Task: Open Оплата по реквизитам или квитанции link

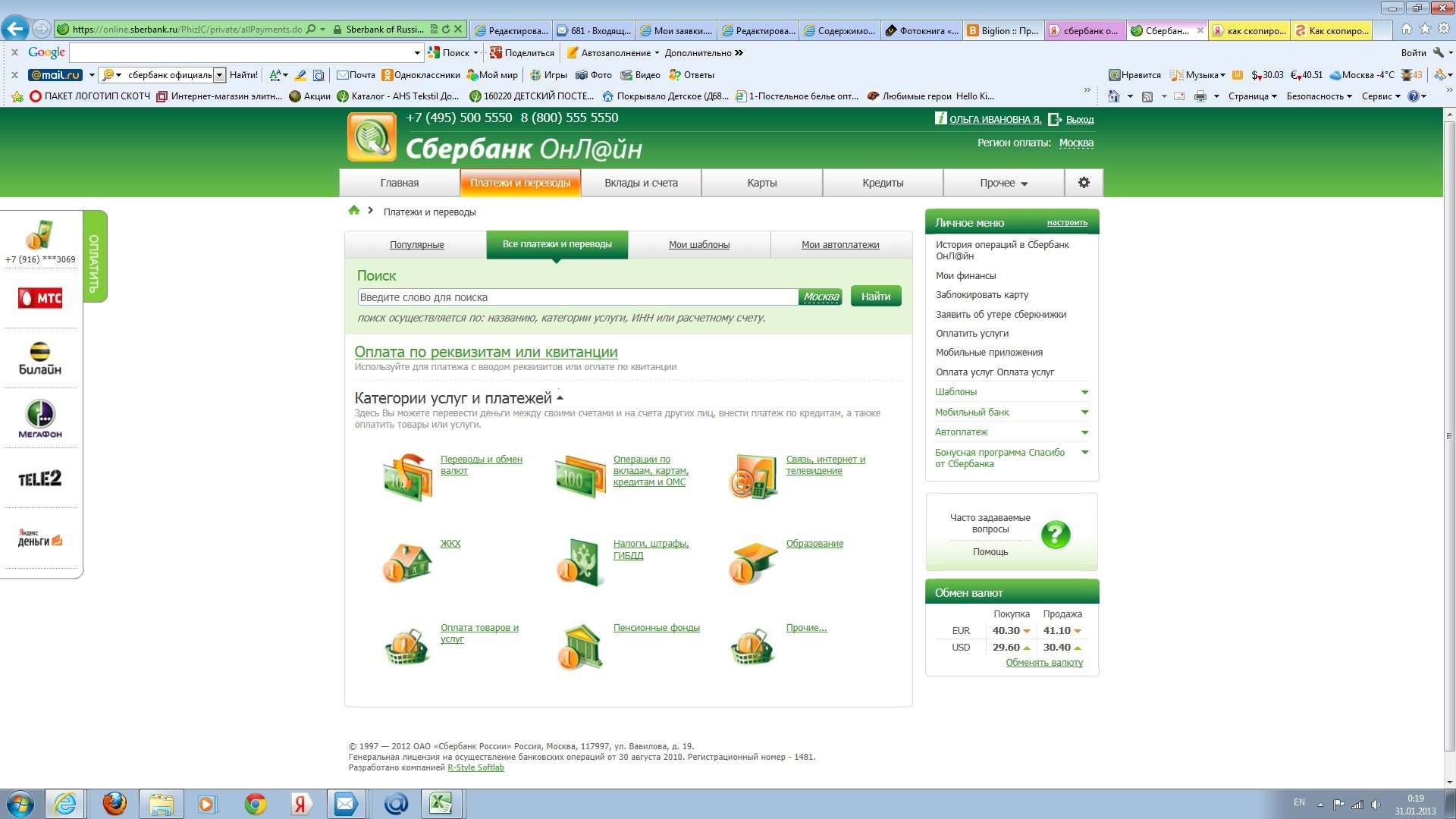Action: click(x=486, y=352)
